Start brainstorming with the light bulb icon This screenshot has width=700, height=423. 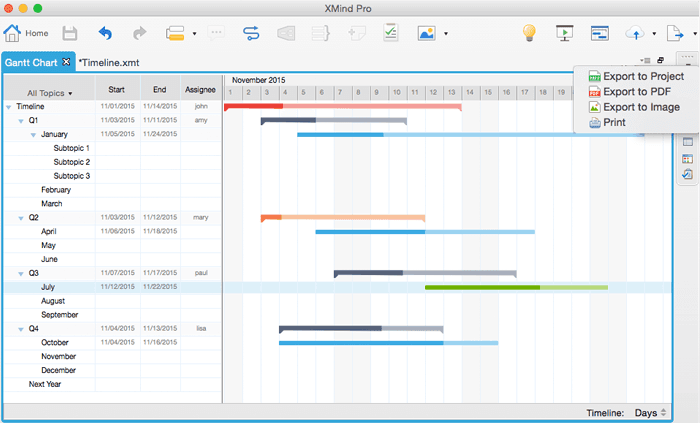coord(529,33)
